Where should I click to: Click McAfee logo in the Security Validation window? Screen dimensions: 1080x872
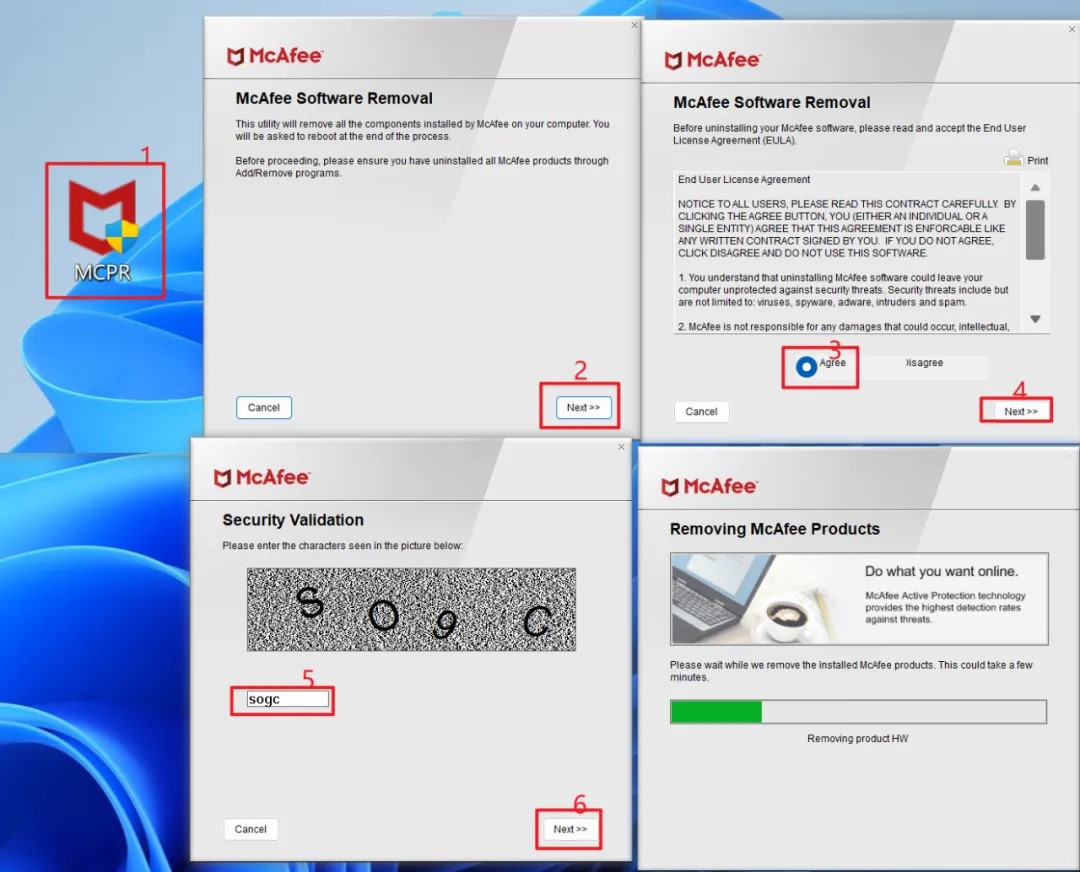[x=262, y=478]
